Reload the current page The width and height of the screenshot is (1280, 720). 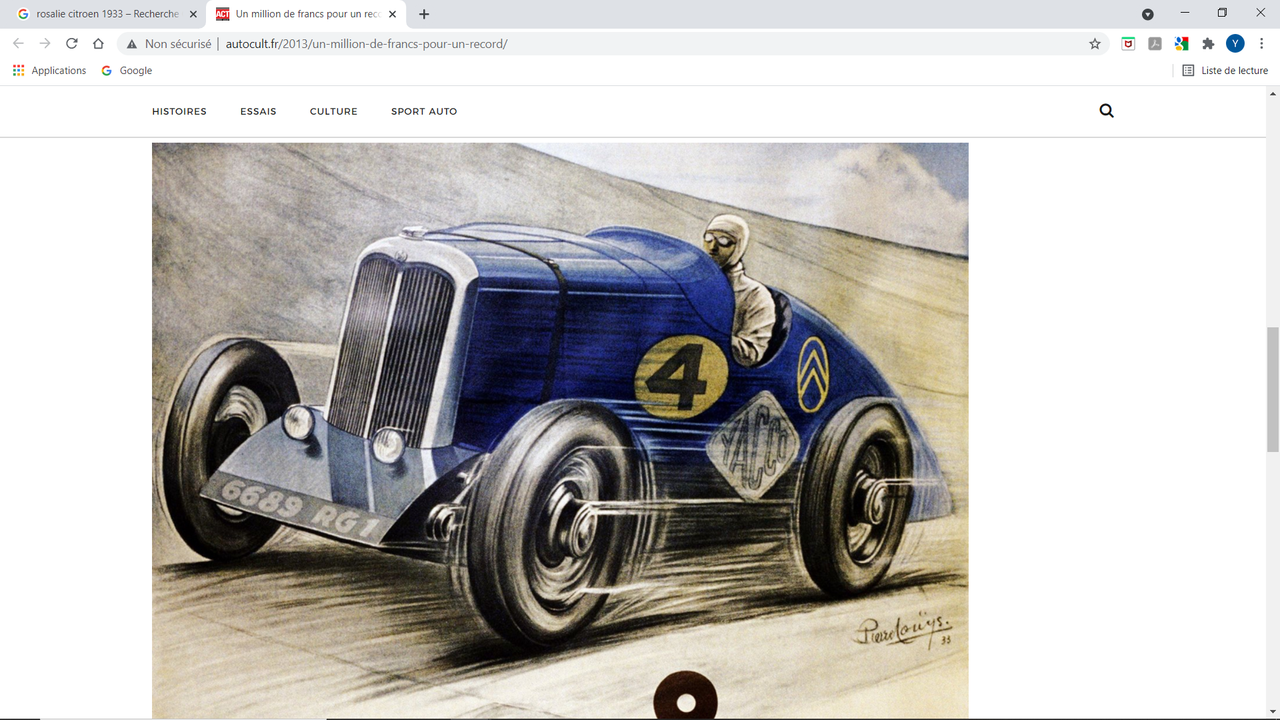point(72,44)
